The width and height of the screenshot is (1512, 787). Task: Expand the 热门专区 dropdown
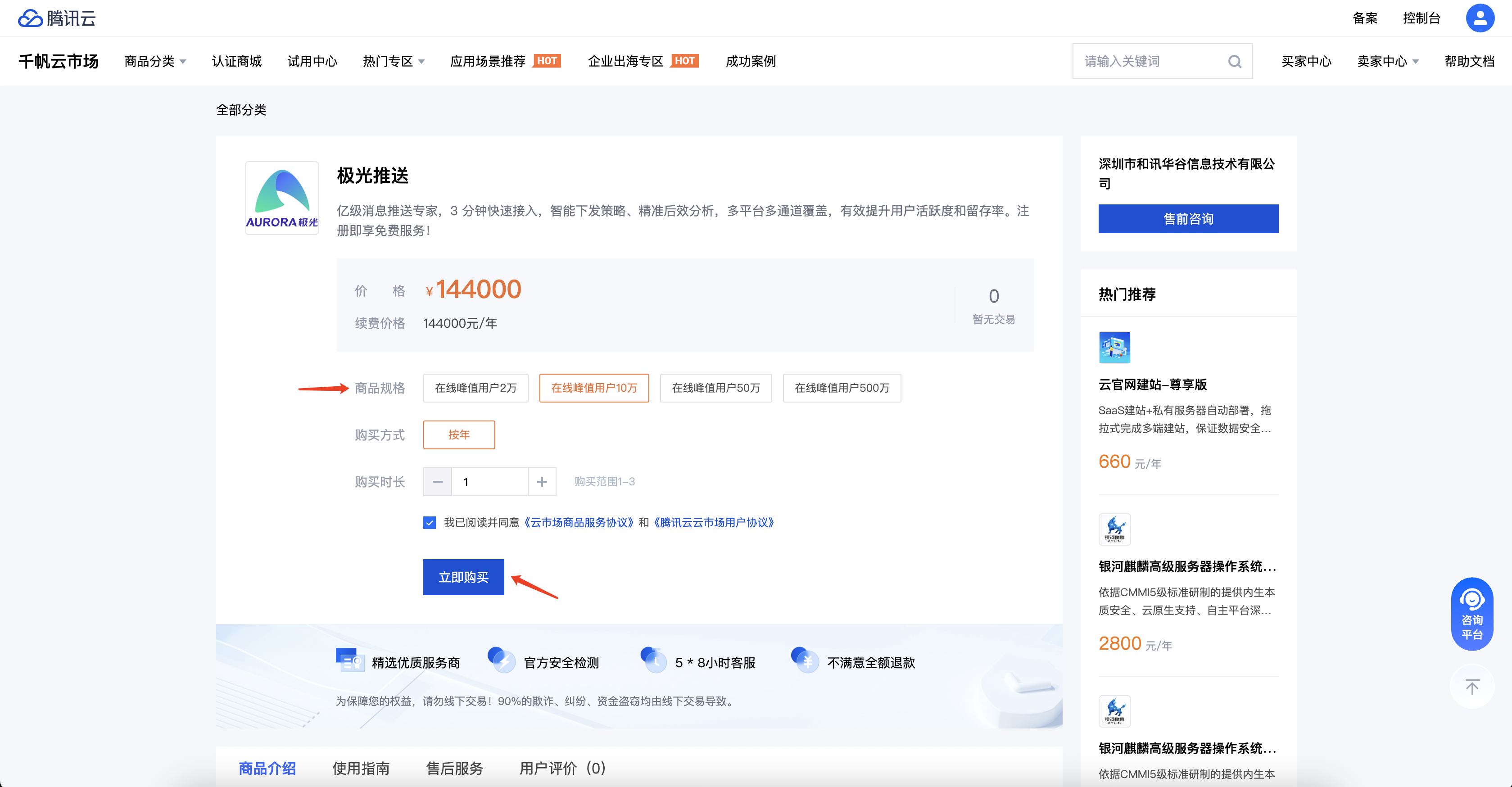tap(393, 61)
